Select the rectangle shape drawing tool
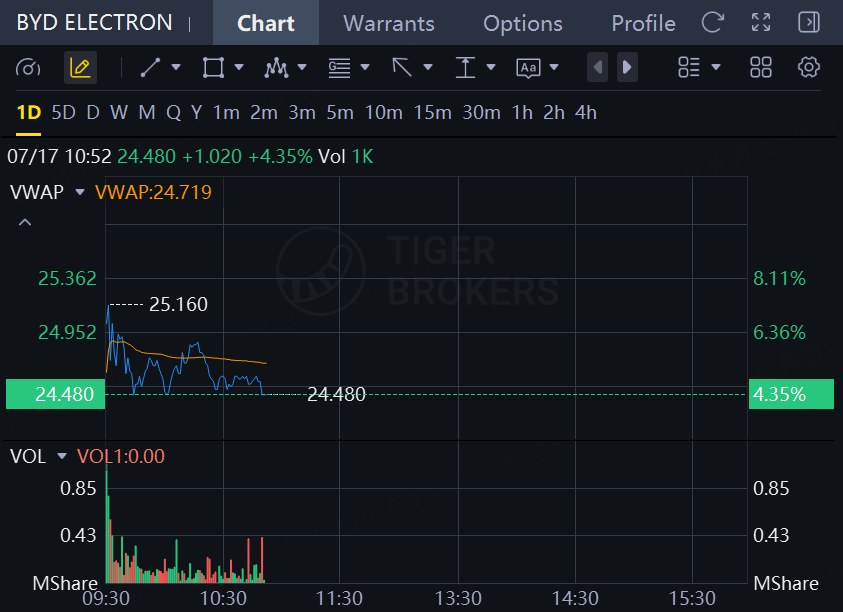Screen dimensions: 843x612 (x=213, y=68)
